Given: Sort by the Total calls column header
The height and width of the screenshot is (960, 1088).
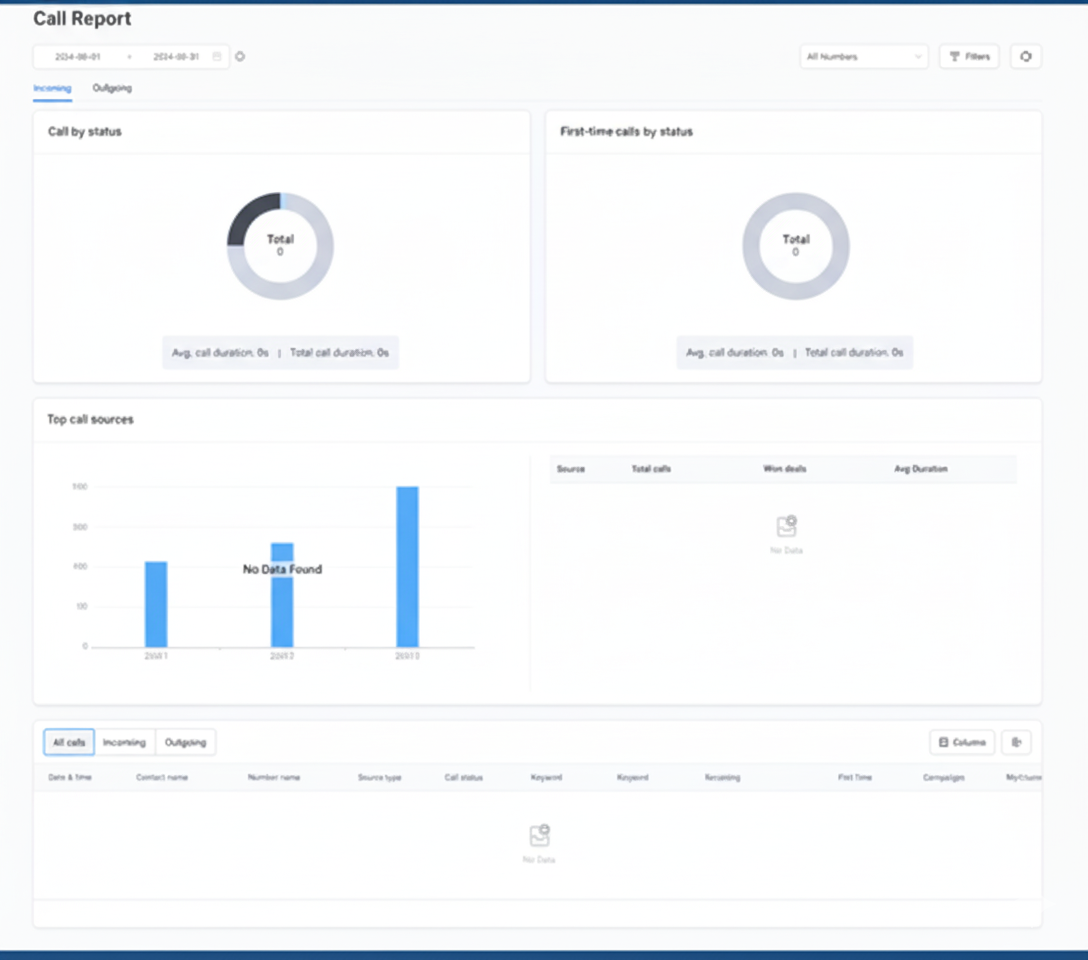Looking at the screenshot, I should 651,469.
